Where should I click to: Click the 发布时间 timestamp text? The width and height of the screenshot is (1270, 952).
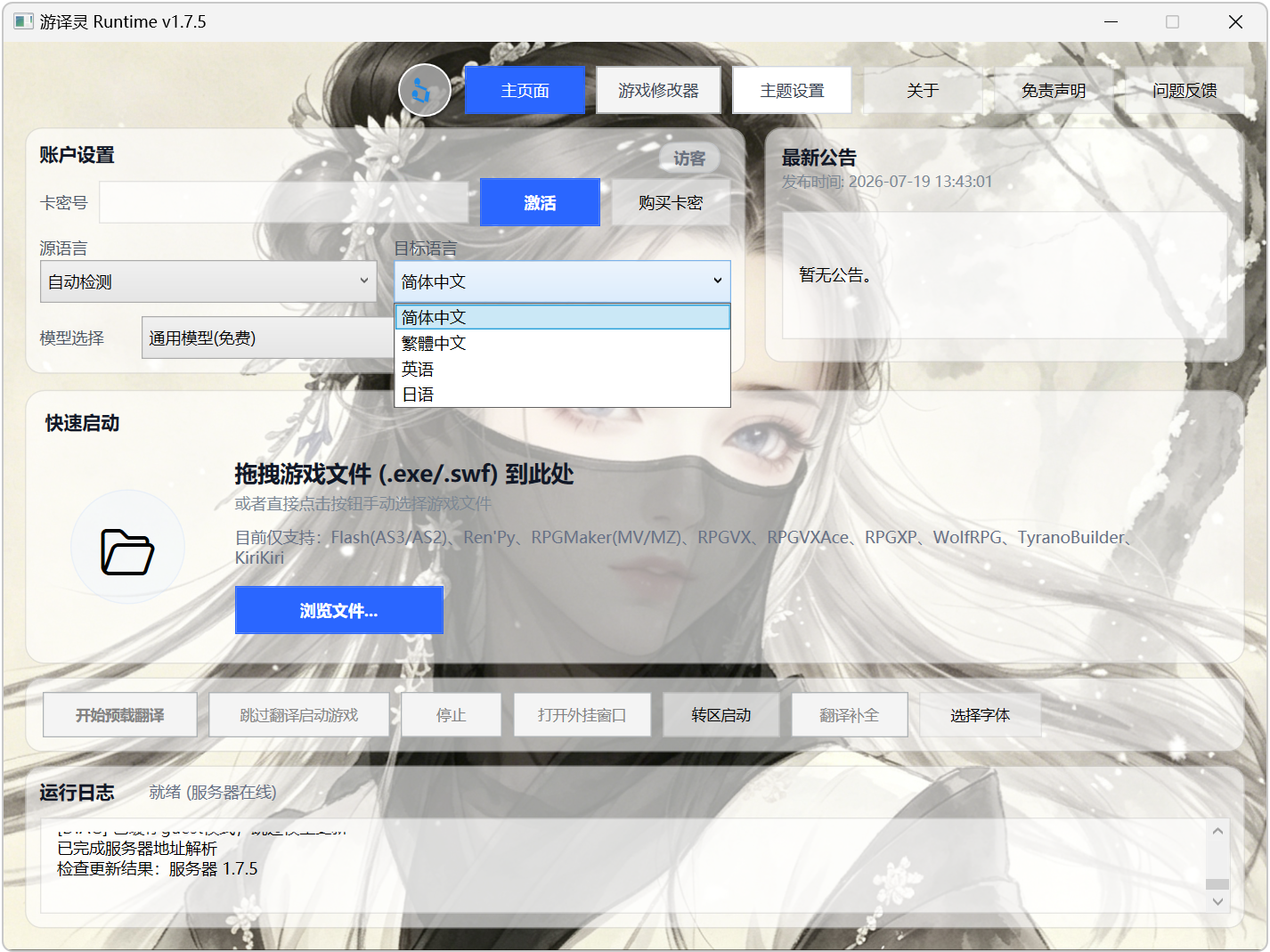(x=887, y=182)
